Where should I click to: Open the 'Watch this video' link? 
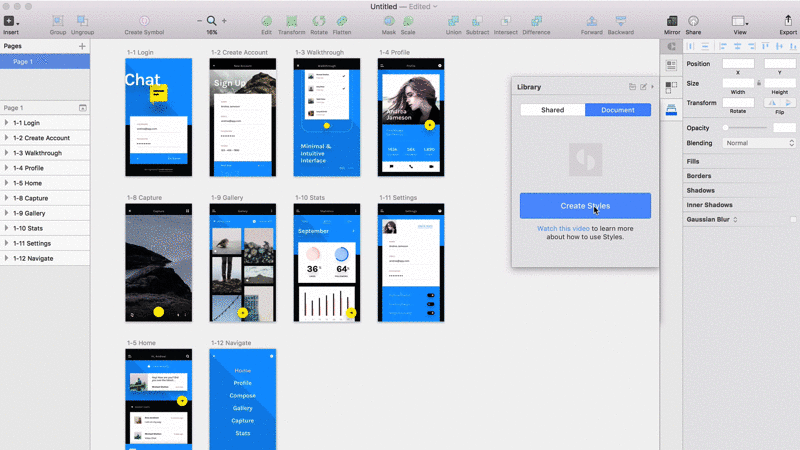[x=561, y=228]
